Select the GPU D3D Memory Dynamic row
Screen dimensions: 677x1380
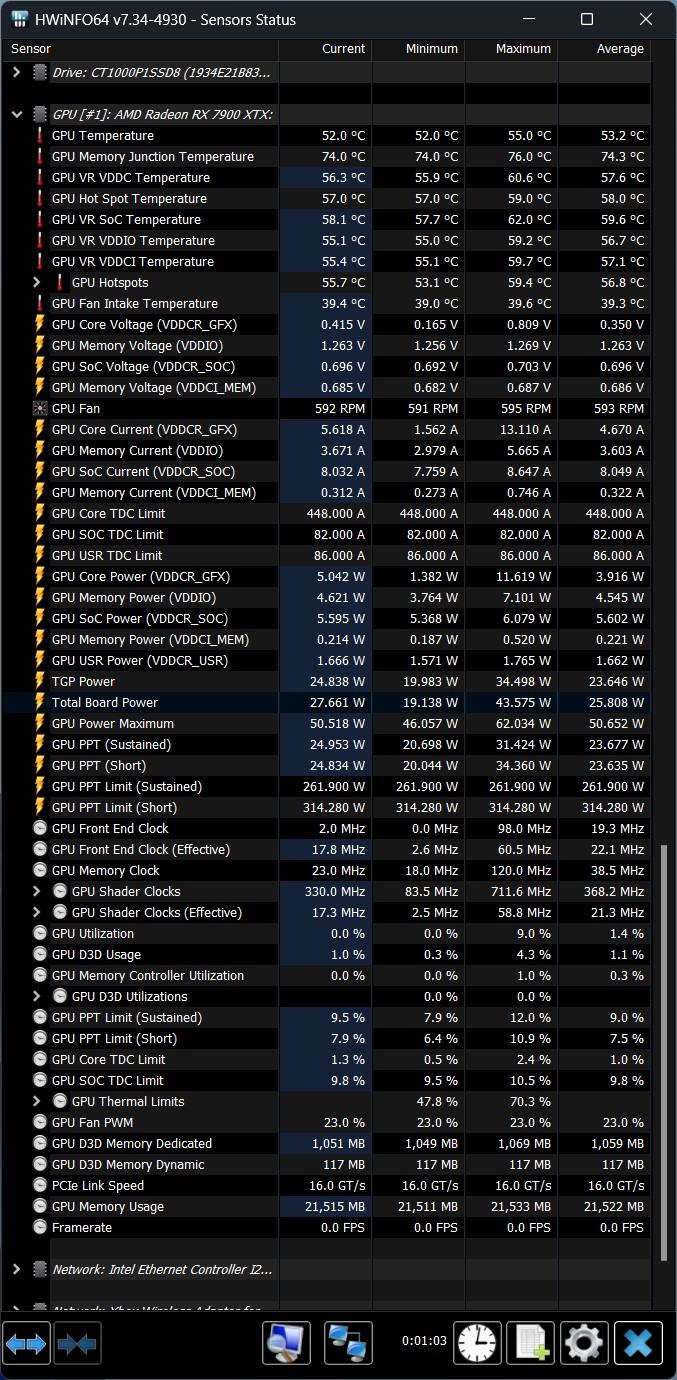tap(326, 1164)
